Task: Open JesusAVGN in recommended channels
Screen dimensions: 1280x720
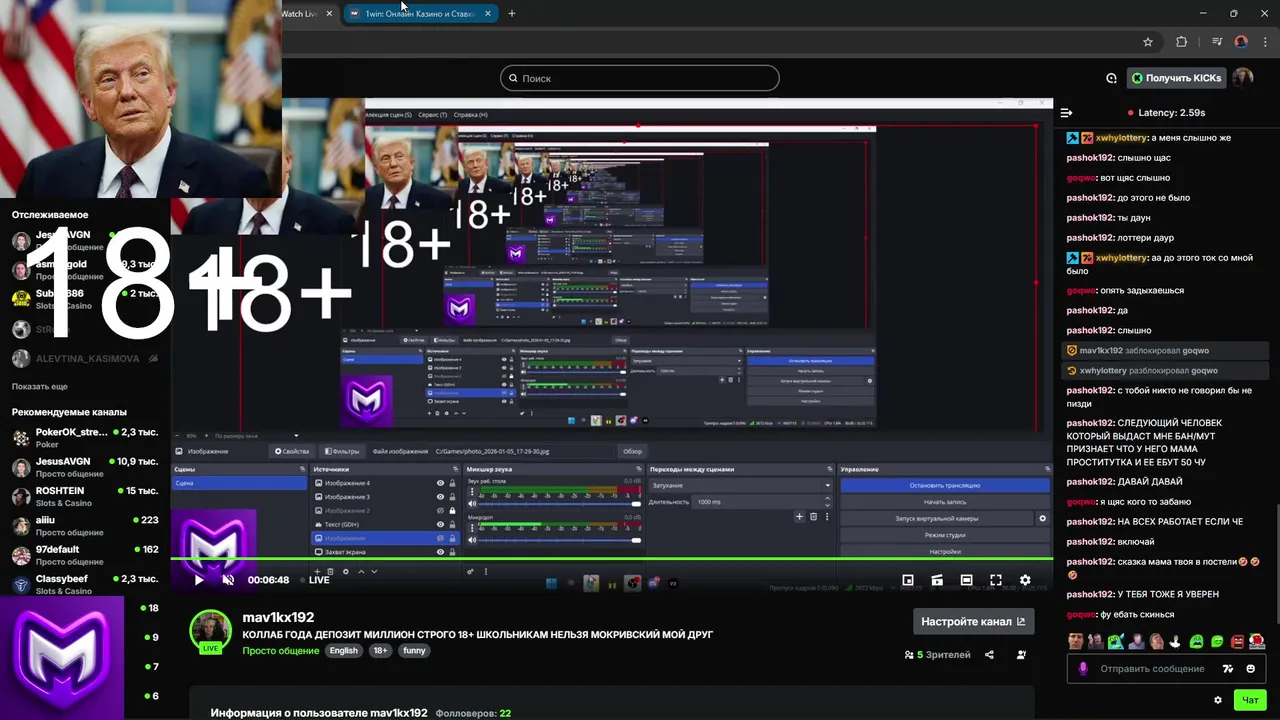Action: pyautogui.click(x=85, y=467)
